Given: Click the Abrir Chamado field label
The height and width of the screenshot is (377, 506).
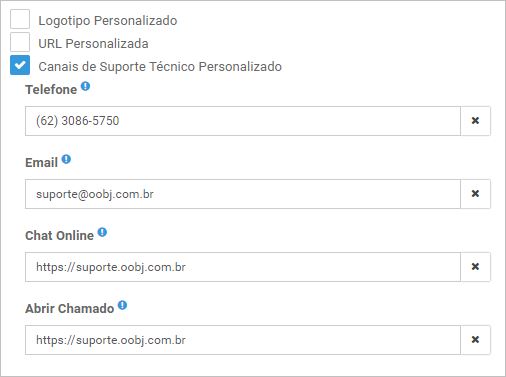Looking at the screenshot, I should (x=70, y=309).
